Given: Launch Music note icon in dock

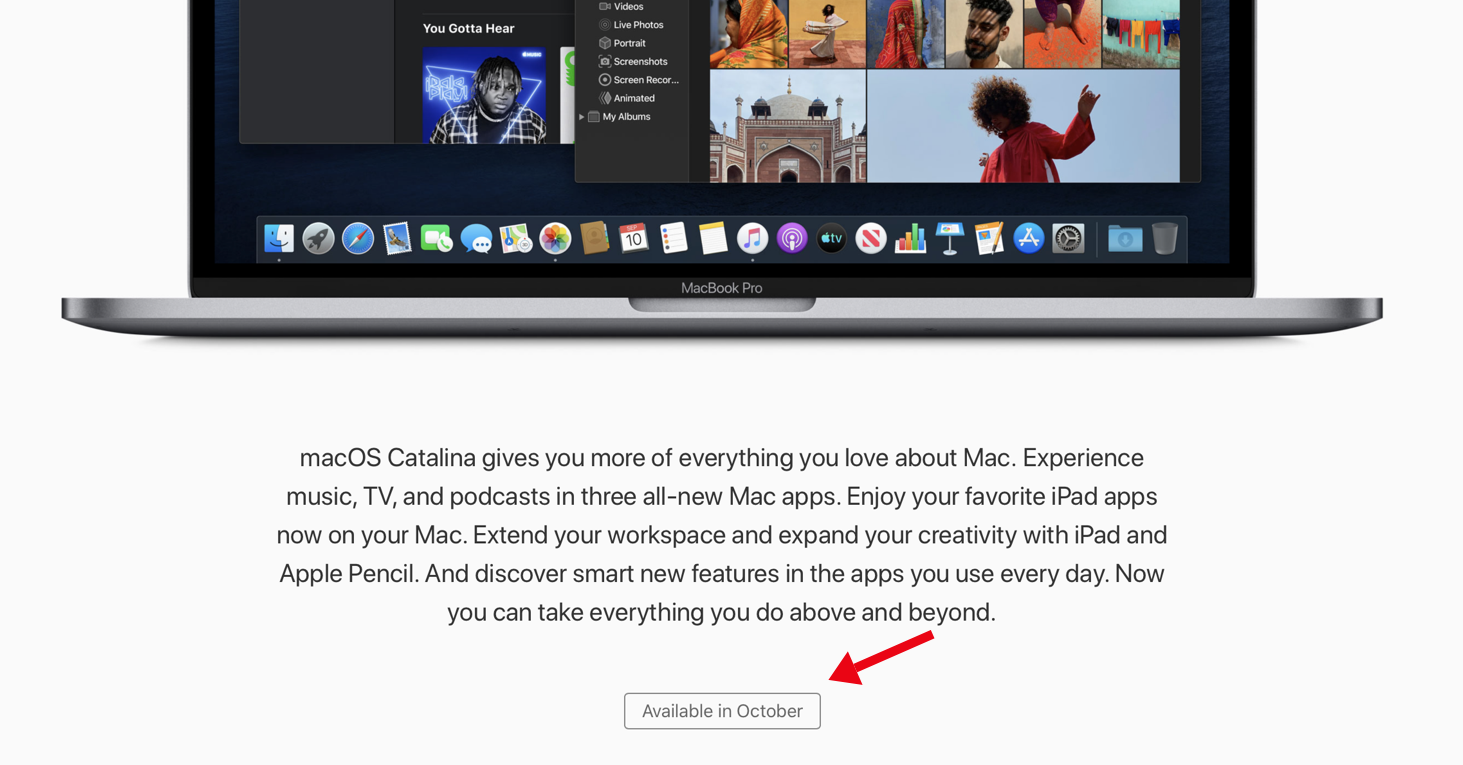Looking at the screenshot, I should click(752, 238).
